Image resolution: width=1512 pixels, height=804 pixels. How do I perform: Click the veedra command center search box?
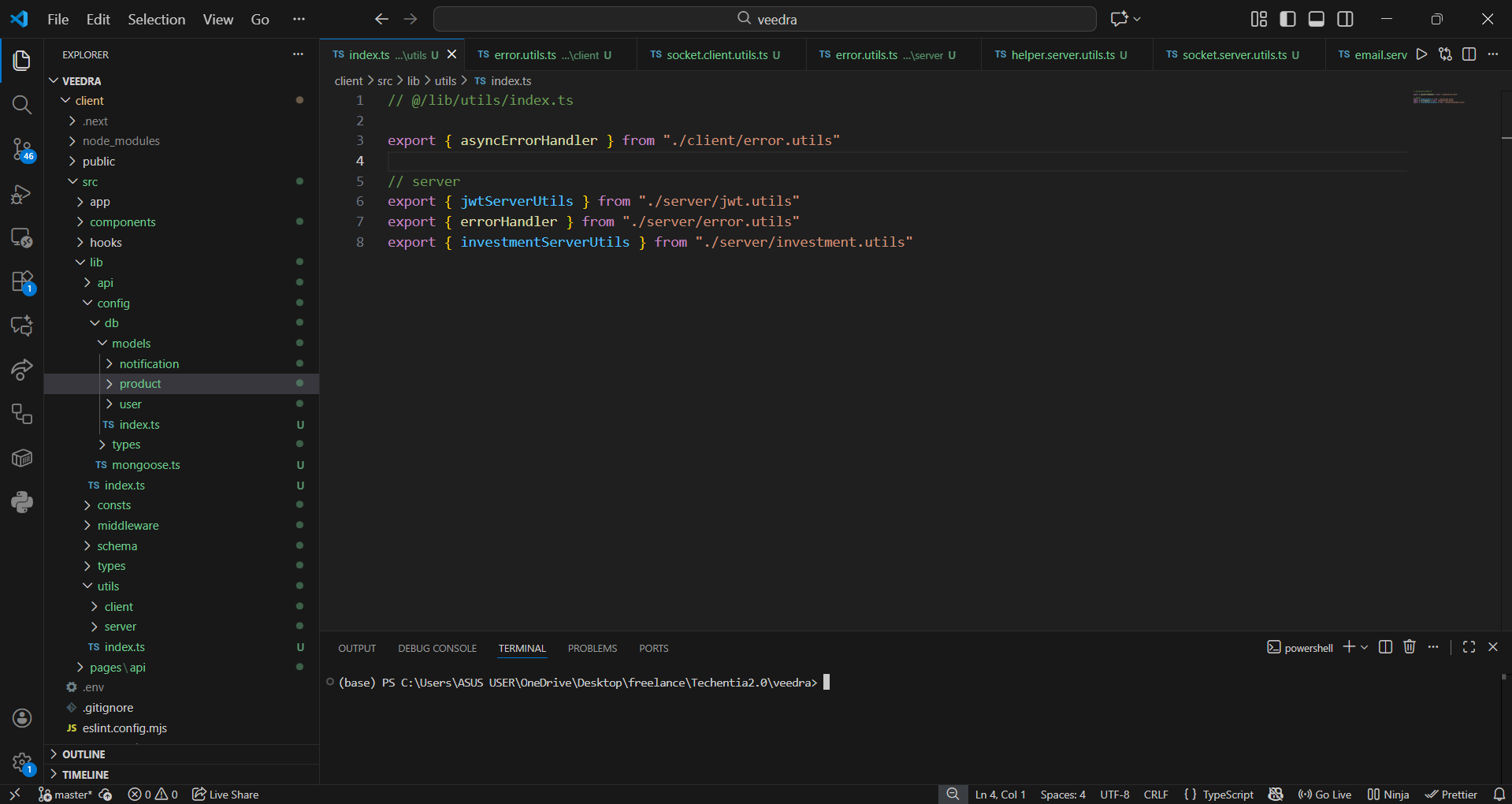tap(764, 19)
